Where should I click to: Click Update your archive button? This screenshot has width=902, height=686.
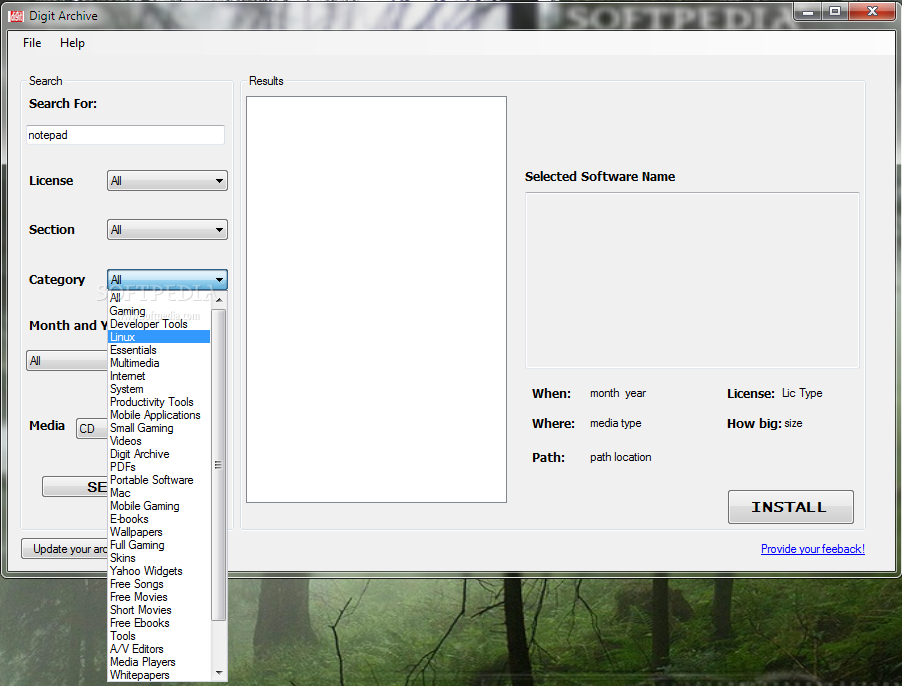coord(65,549)
